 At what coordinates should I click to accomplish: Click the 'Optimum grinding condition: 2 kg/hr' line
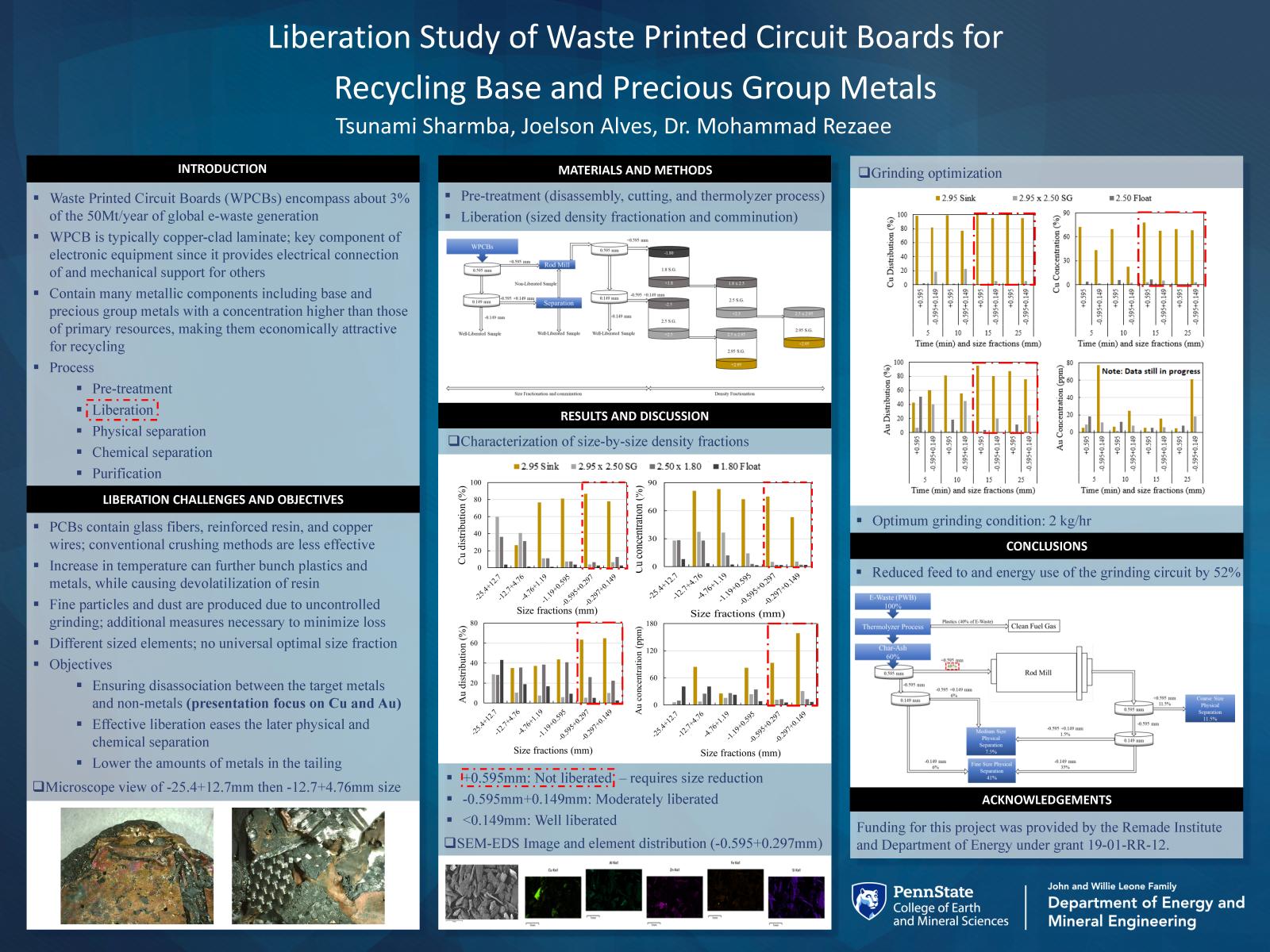982,521
